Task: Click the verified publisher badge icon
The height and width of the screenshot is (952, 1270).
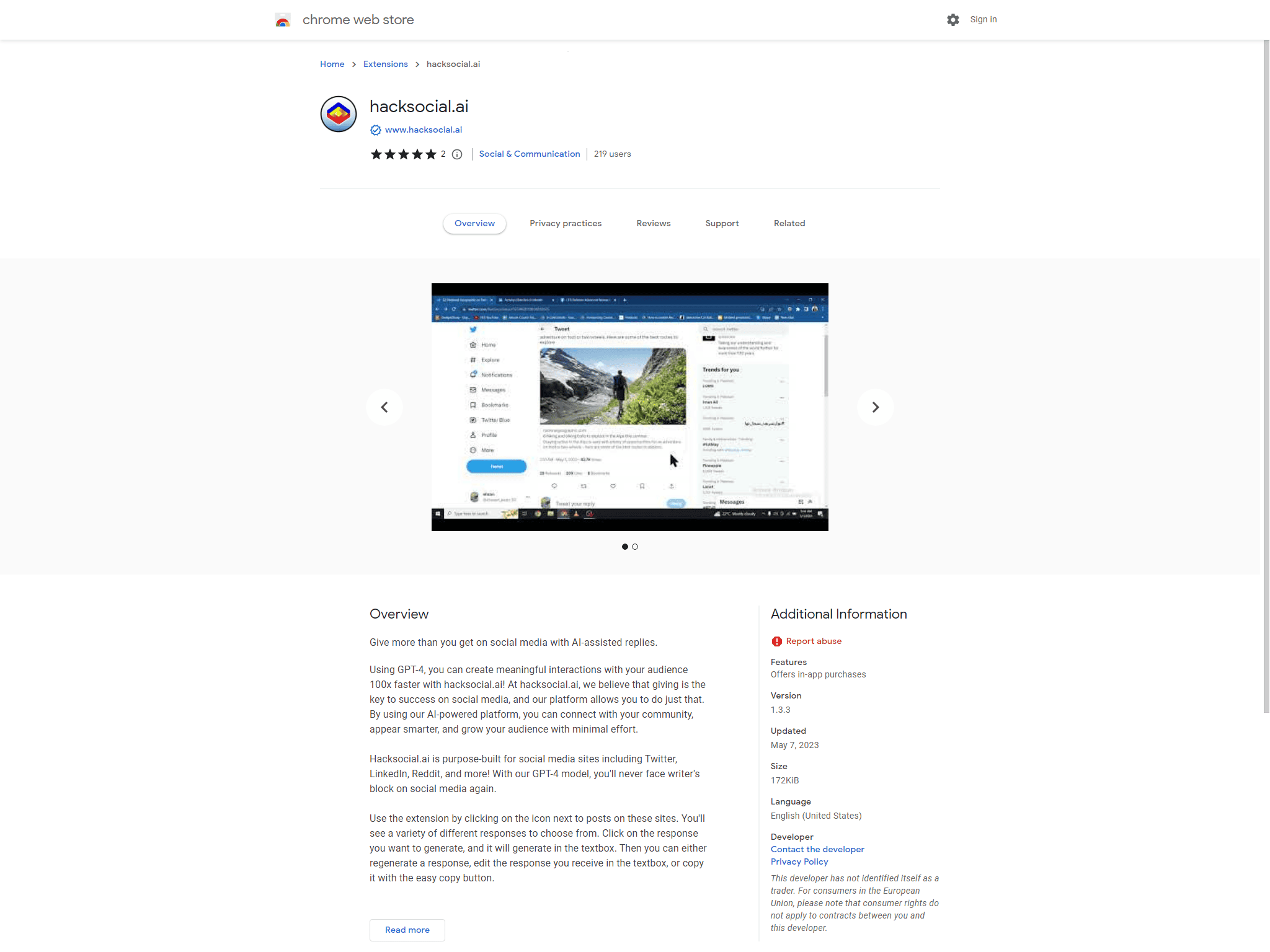Action: pyautogui.click(x=376, y=130)
